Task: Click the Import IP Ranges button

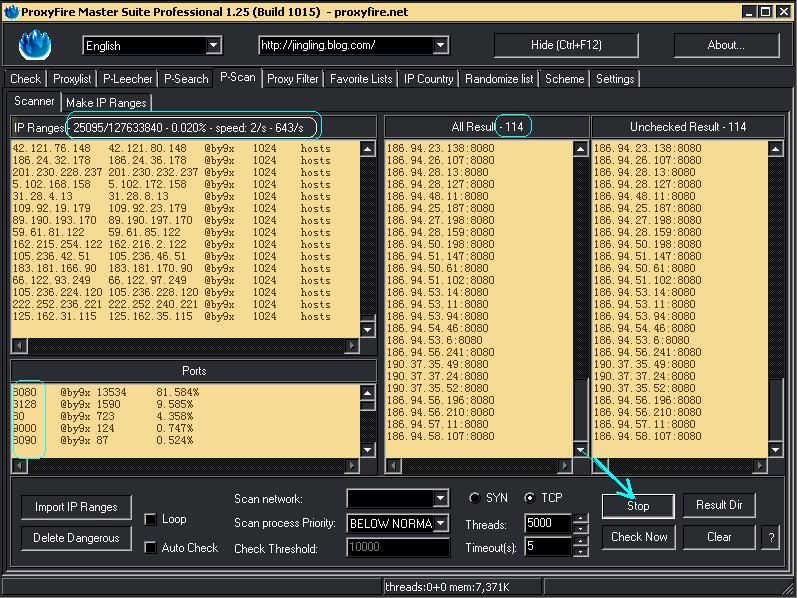Action: click(x=76, y=507)
